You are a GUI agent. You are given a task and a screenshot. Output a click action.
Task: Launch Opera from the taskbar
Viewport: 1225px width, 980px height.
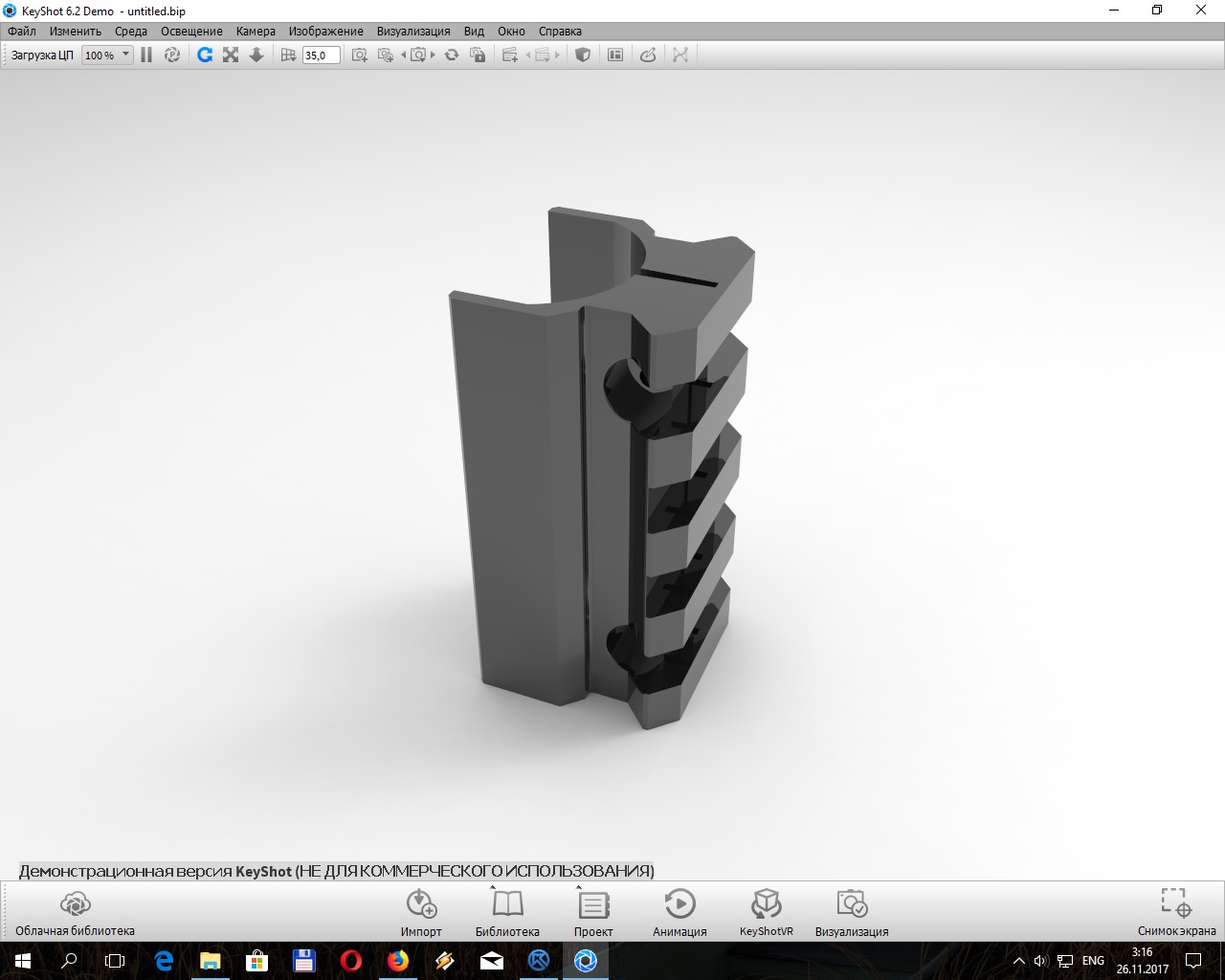pos(350,961)
